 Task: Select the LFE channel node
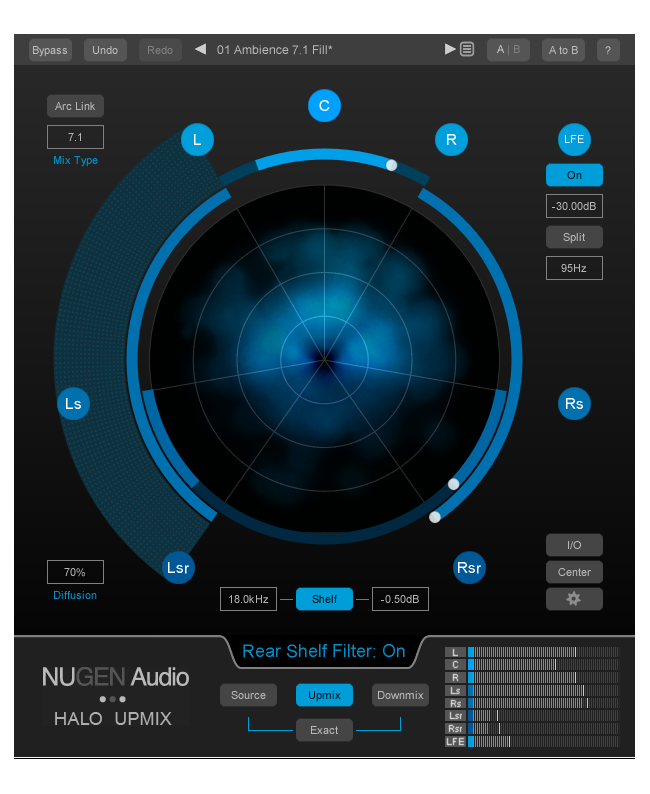(x=574, y=139)
